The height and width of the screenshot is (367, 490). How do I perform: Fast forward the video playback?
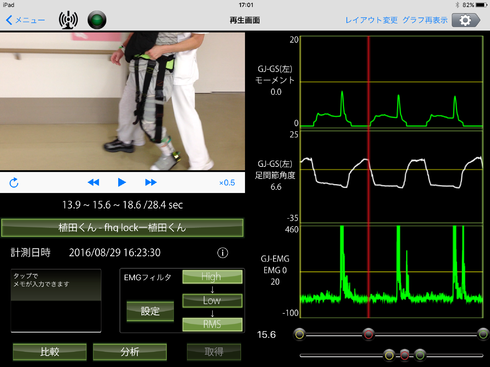[151, 182]
